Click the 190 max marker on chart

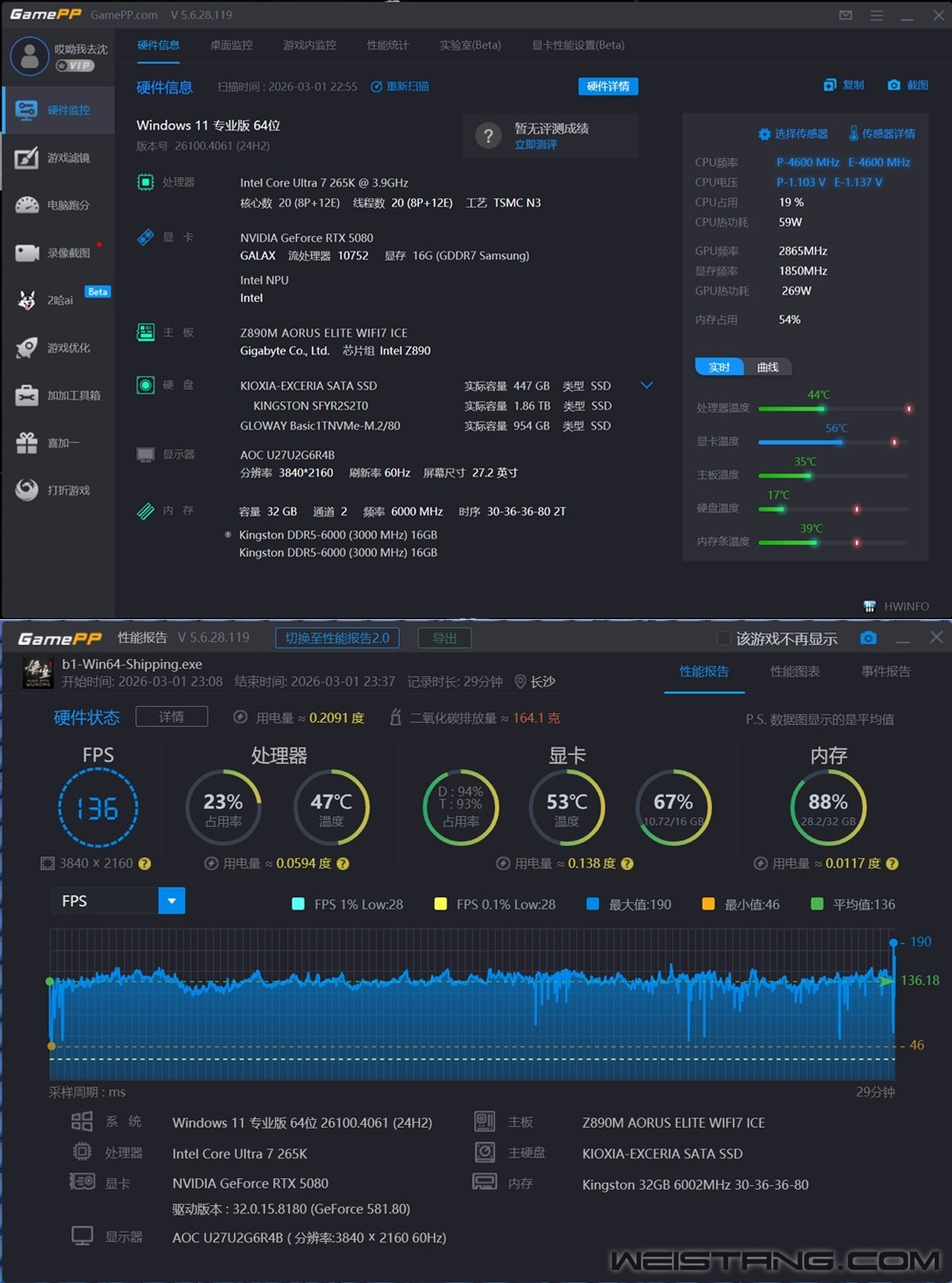(893, 942)
